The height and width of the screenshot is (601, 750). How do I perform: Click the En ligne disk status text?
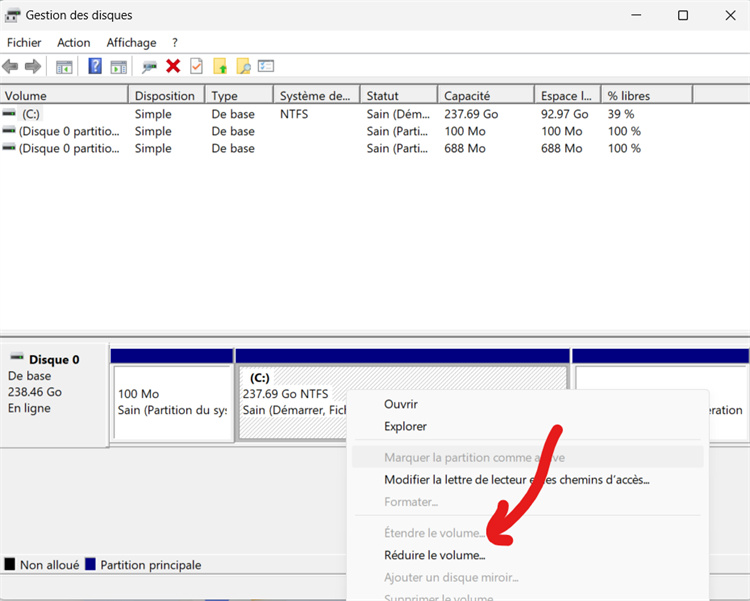click(x=29, y=408)
